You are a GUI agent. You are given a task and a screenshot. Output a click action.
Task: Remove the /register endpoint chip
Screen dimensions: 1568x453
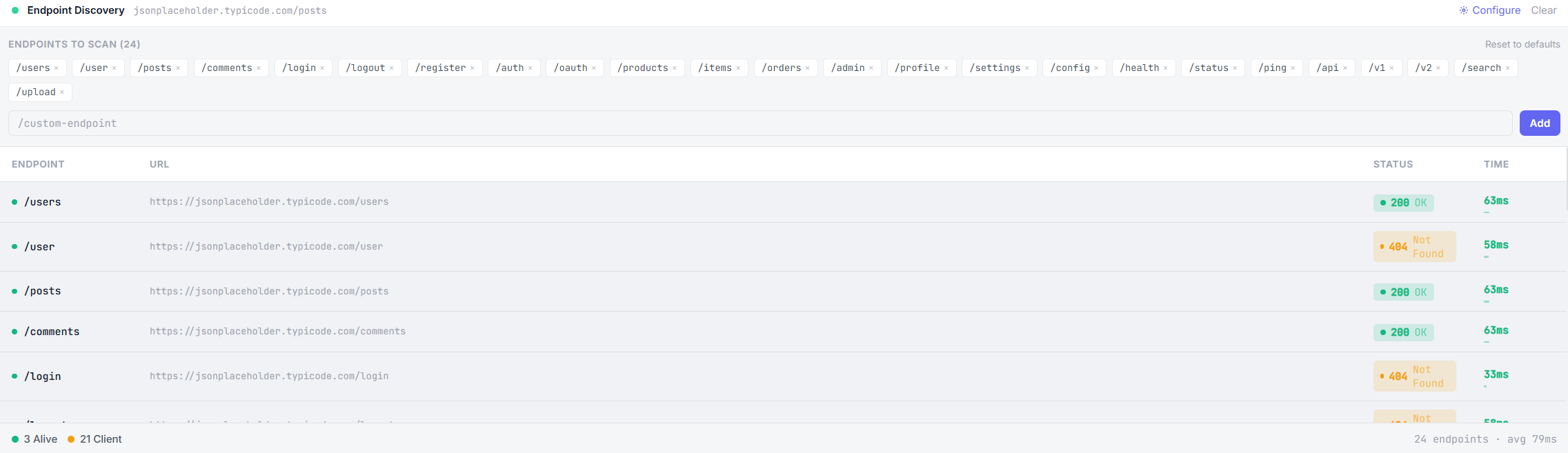473,68
